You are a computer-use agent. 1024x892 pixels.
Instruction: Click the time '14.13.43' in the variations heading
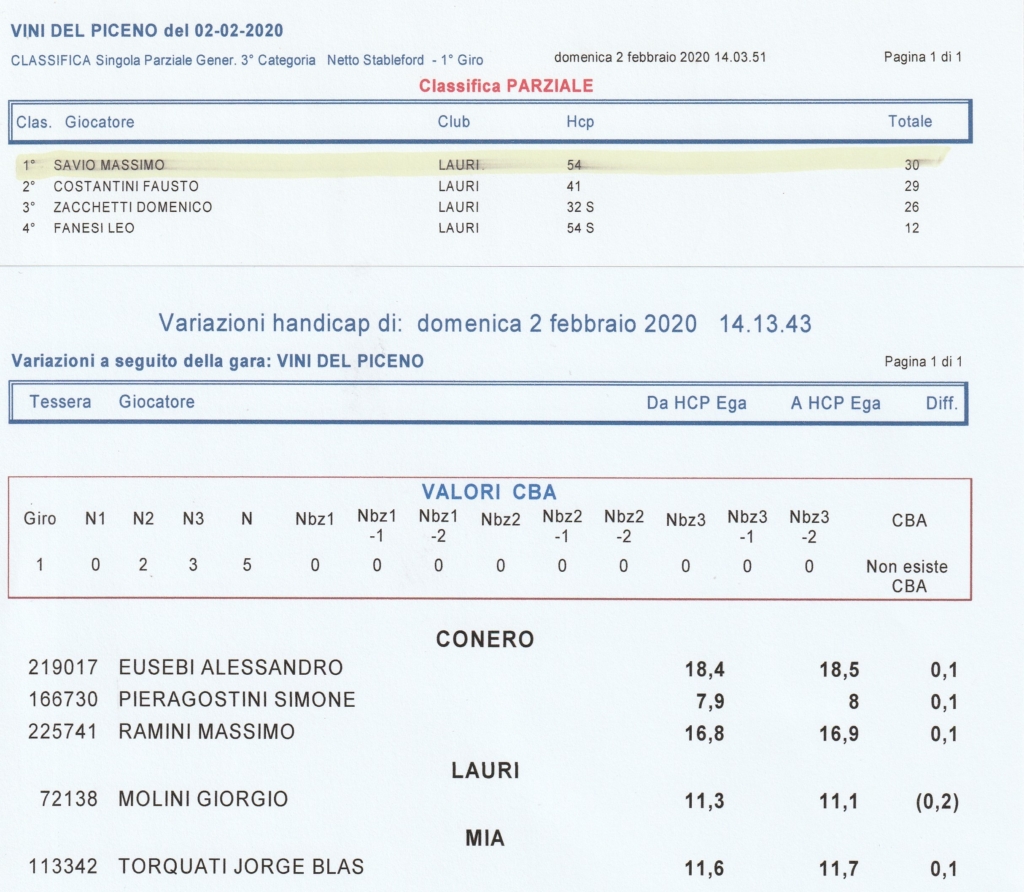[x=765, y=324]
